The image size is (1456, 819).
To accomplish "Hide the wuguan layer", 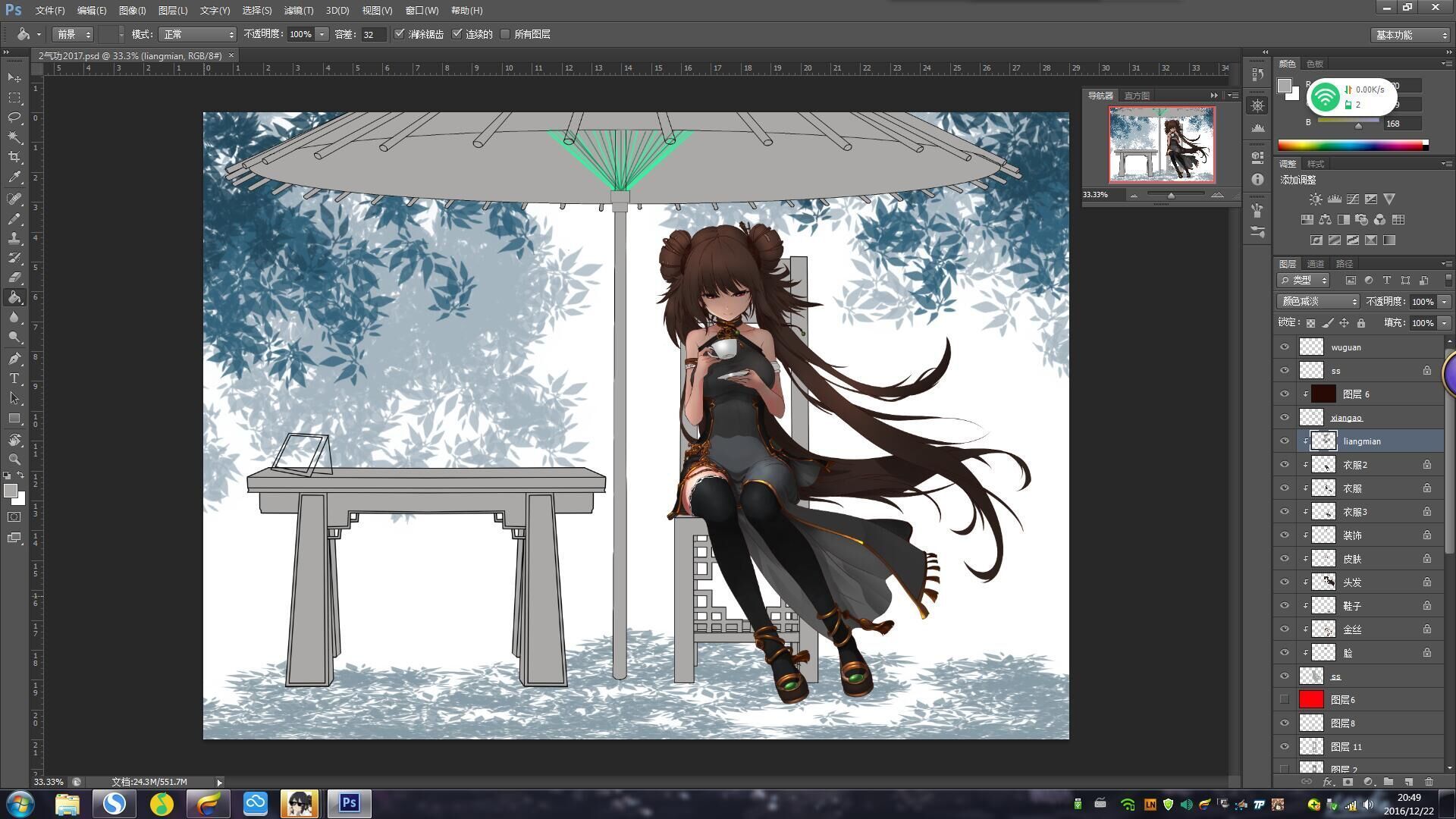I will pyautogui.click(x=1285, y=347).
